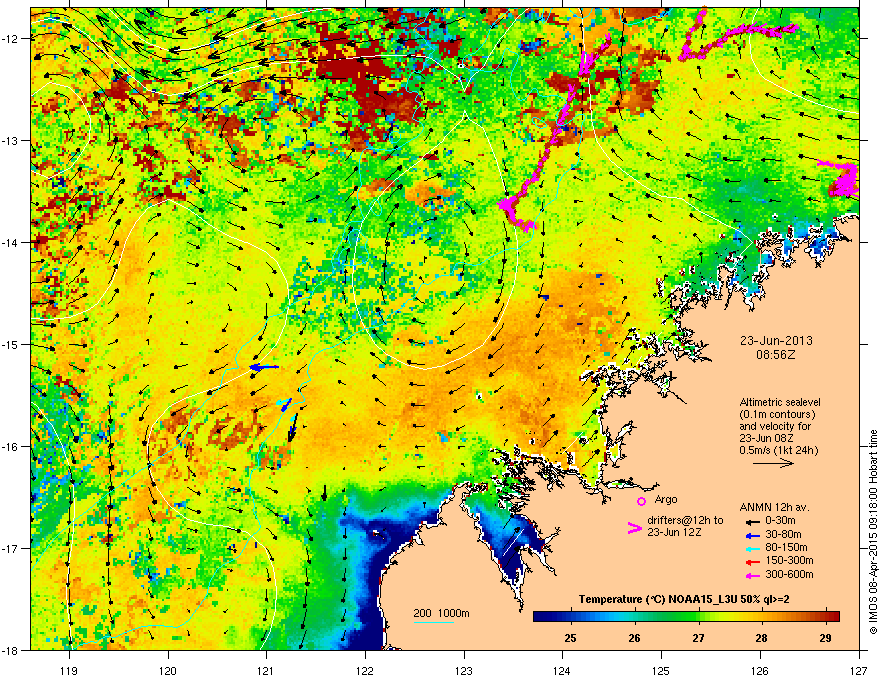
Task: Click the longitude axis label '125'
Action: pyautogui.click(x=662, y=670)
